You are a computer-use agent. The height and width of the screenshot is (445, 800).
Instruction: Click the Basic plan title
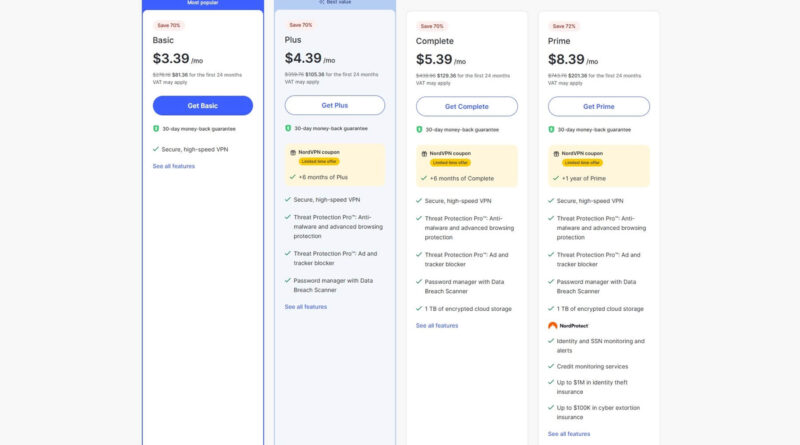click(163, 40)
